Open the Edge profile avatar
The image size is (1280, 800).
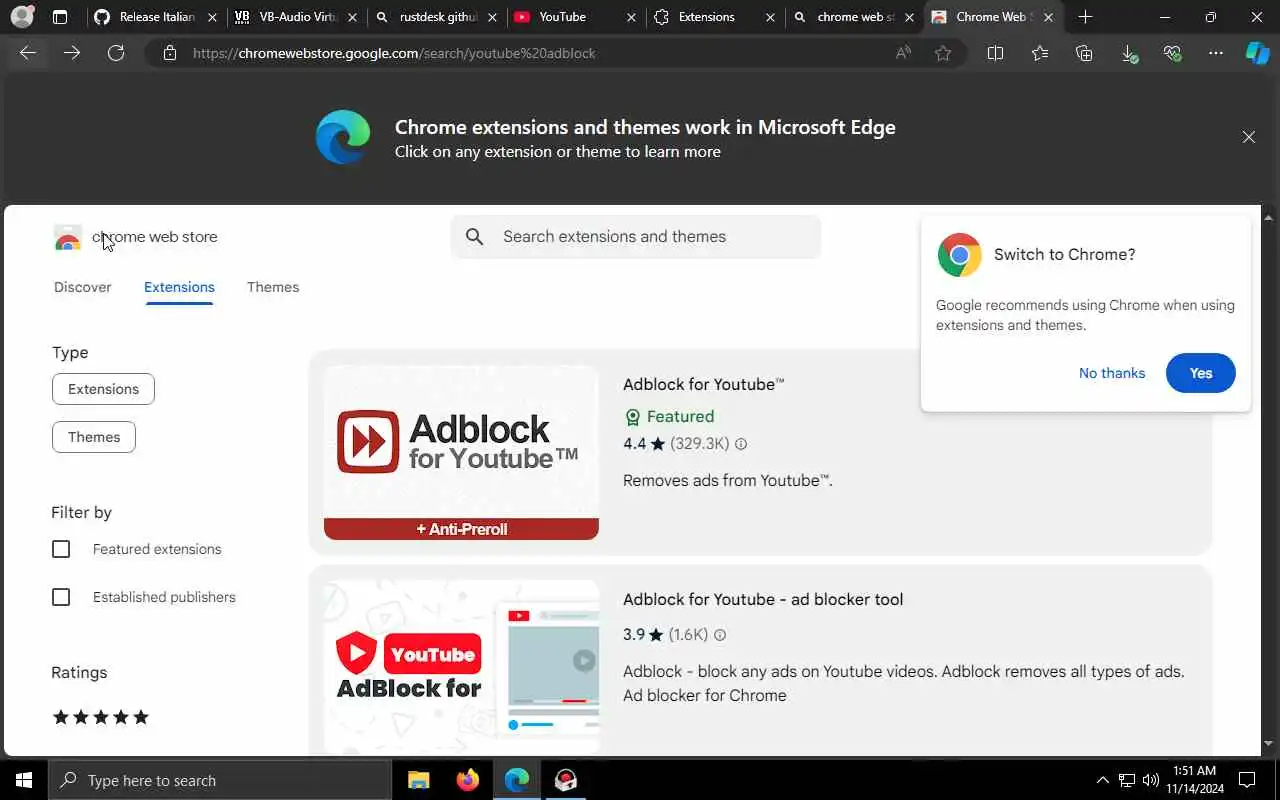[x=22, y=17]
